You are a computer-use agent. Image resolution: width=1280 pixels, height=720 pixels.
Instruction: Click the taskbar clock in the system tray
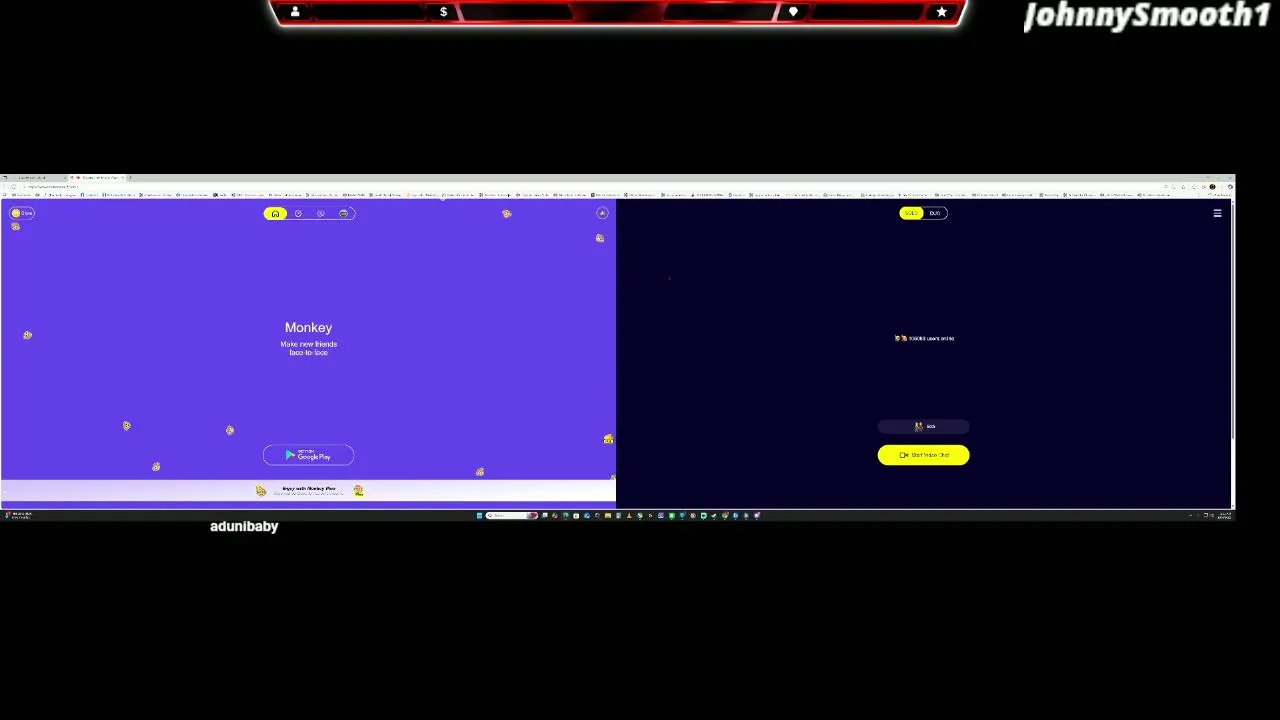[1224, 516]
